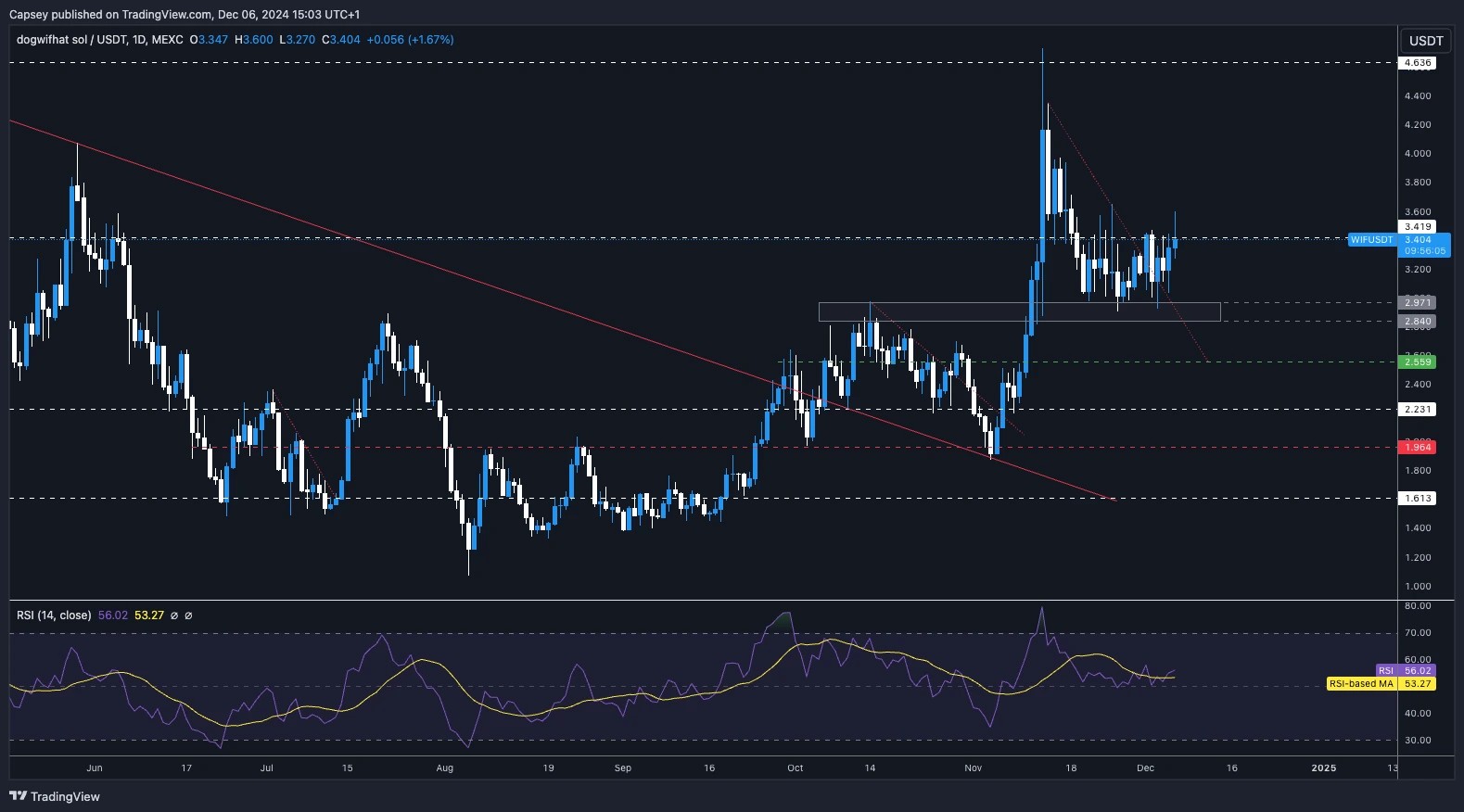Click the 1.000 price axis tick
Image resolution: width=1464 pixels, height=812 pixels.
(x=1418, y=586)
